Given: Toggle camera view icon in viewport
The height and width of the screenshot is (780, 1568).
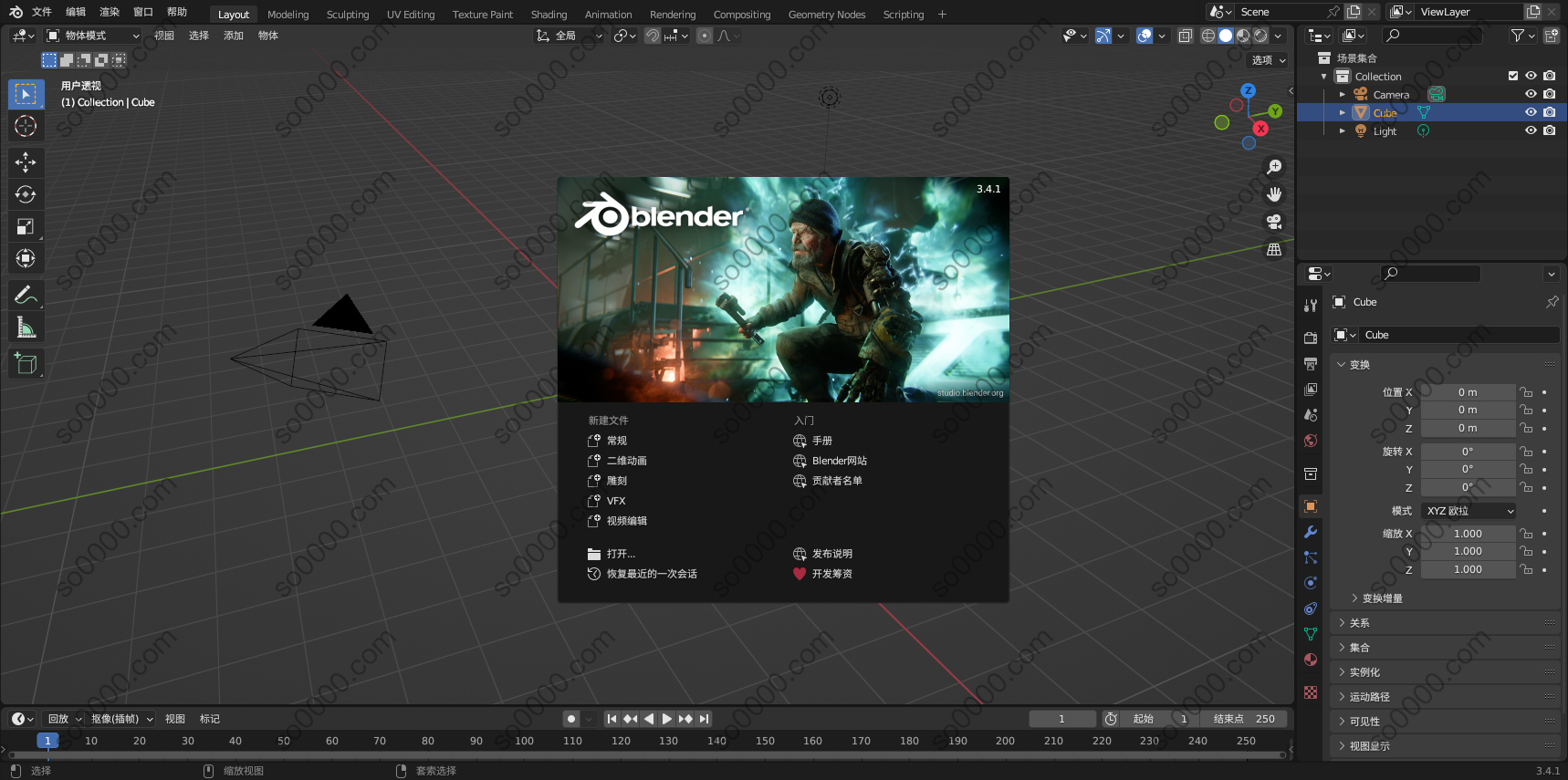Looking at the screenshot, I should 1274,222.
